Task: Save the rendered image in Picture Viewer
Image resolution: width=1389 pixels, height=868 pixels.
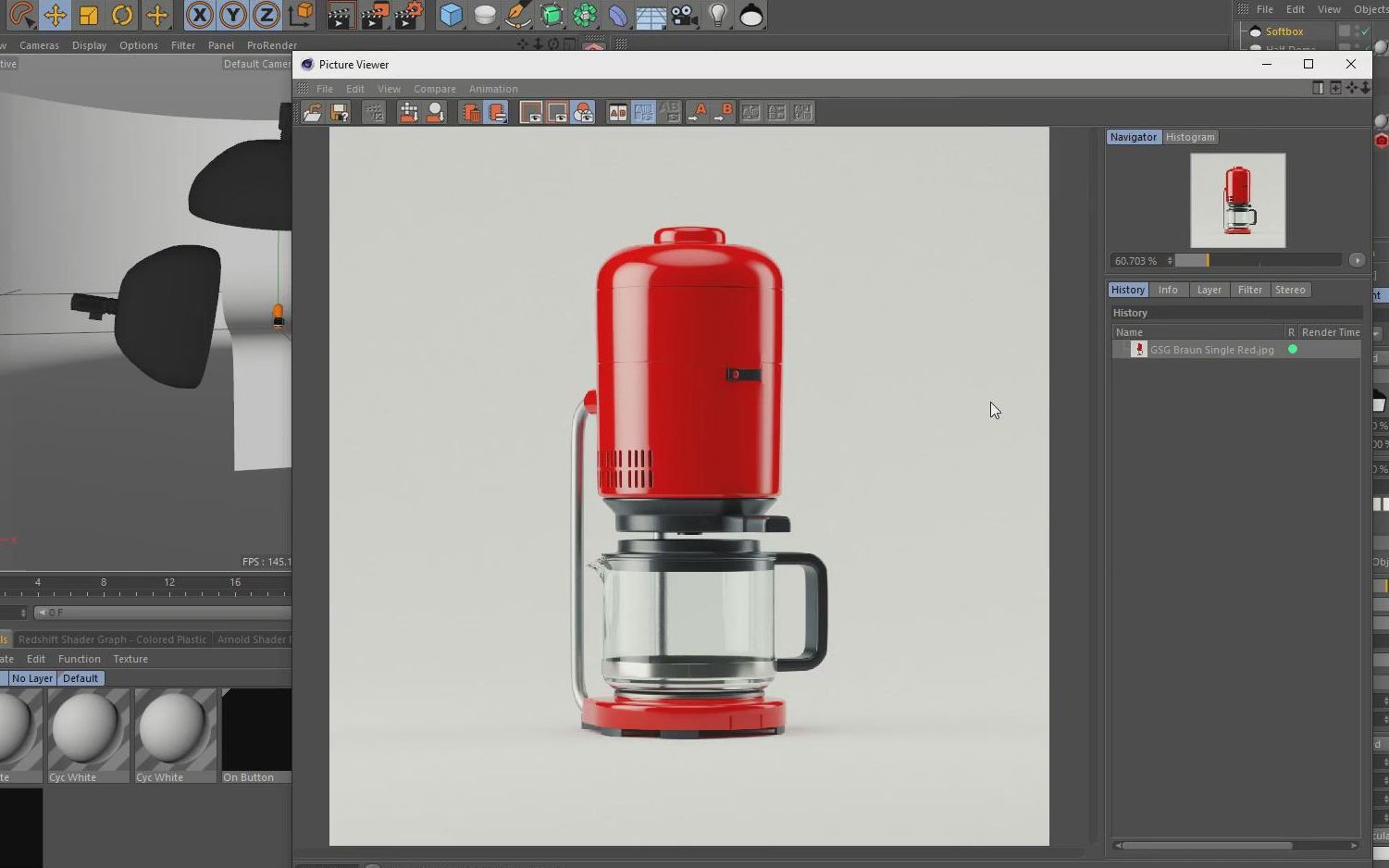Action: tap(340, 112)
